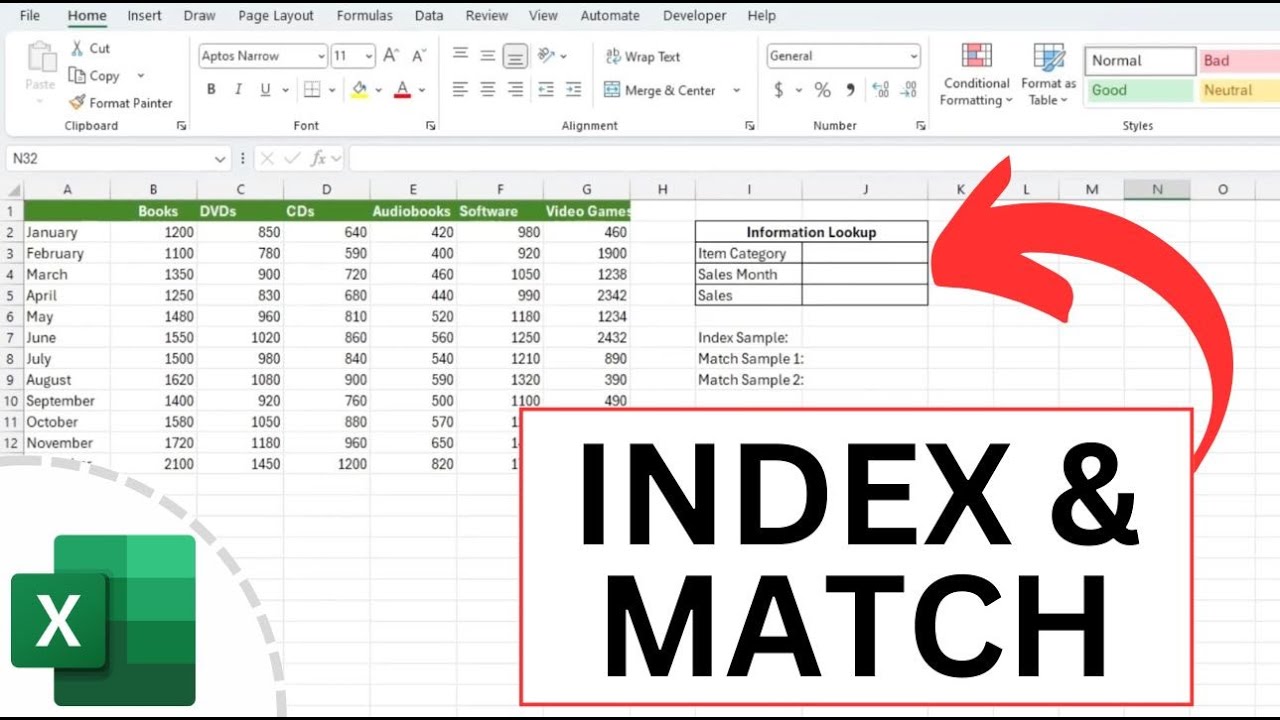
Task: Open Format as Table gallery
Action: pos(1048,75)
